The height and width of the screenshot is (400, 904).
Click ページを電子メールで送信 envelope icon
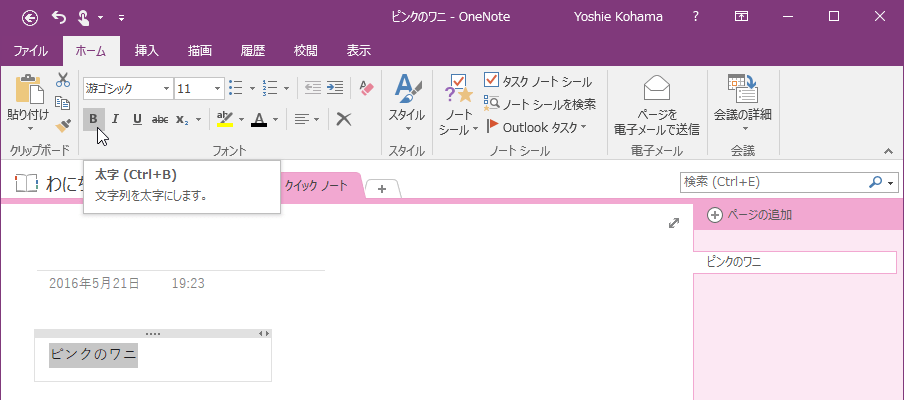coord(657,89)
